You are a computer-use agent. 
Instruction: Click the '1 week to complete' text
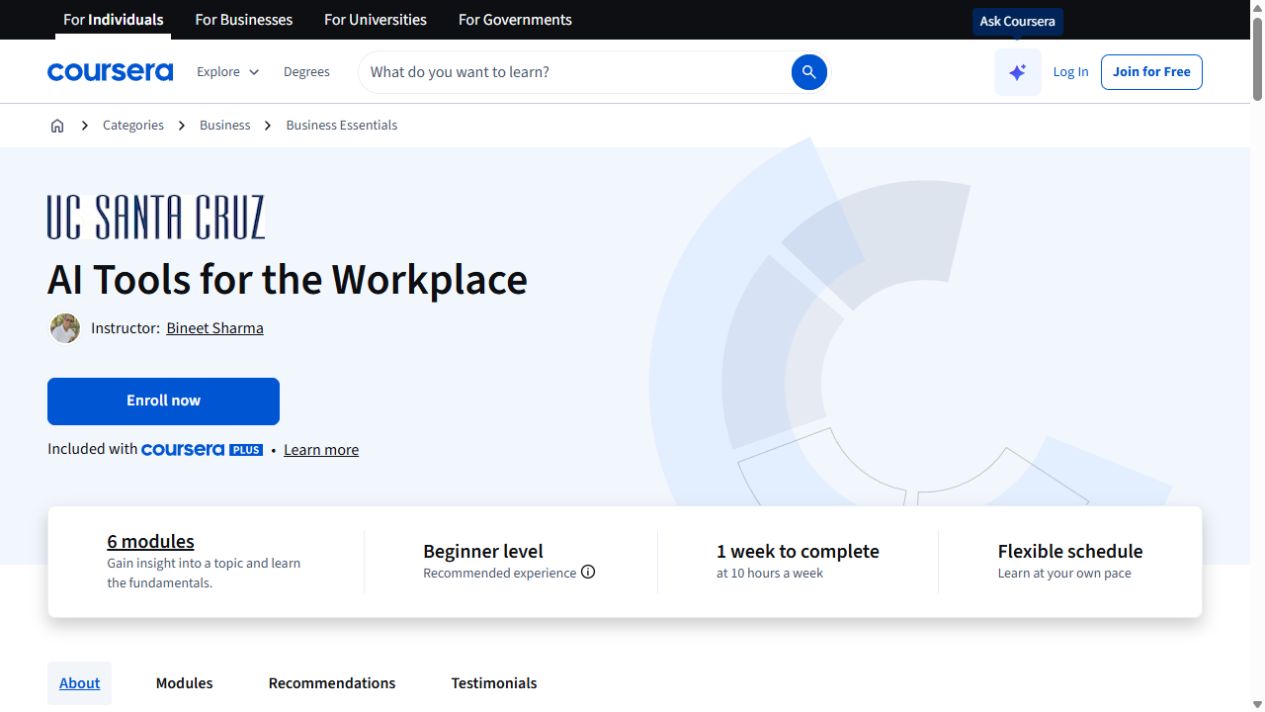798,551
